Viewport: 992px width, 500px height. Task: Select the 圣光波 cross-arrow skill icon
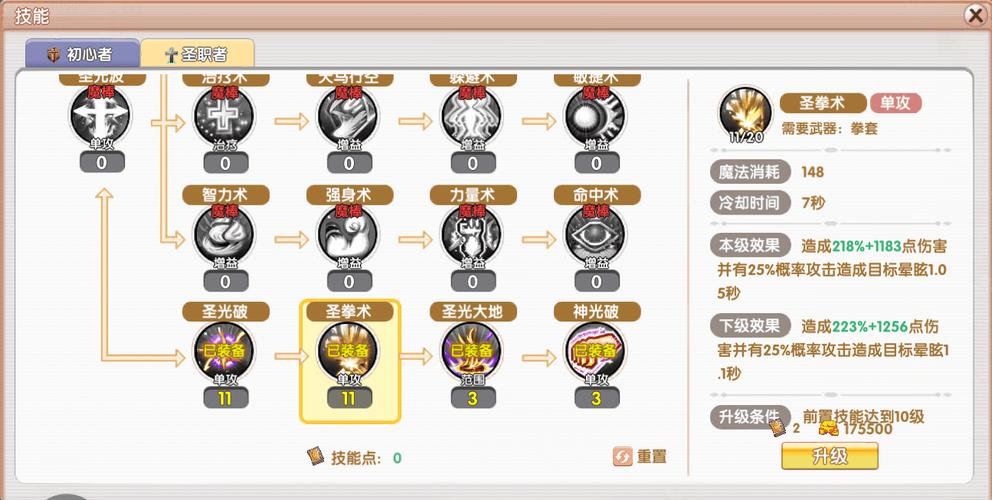pyautogui.click(x=101, y=118)
